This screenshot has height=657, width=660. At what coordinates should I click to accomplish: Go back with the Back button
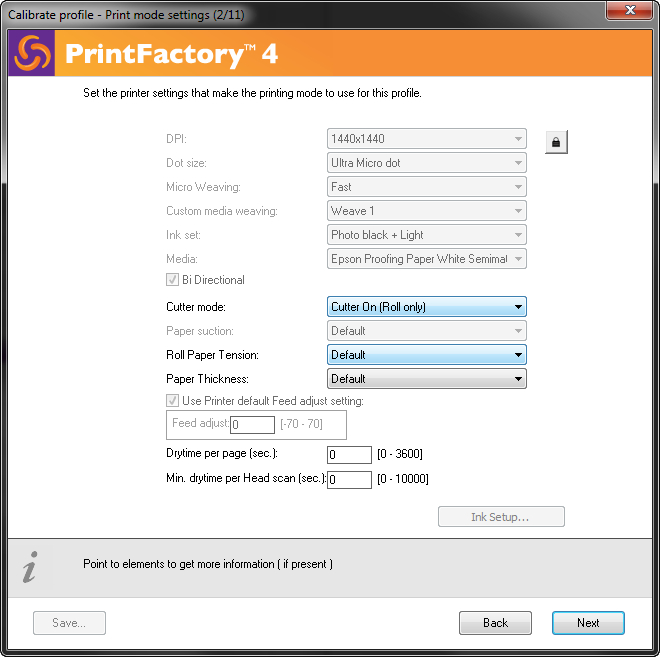[x=495, y=623]
